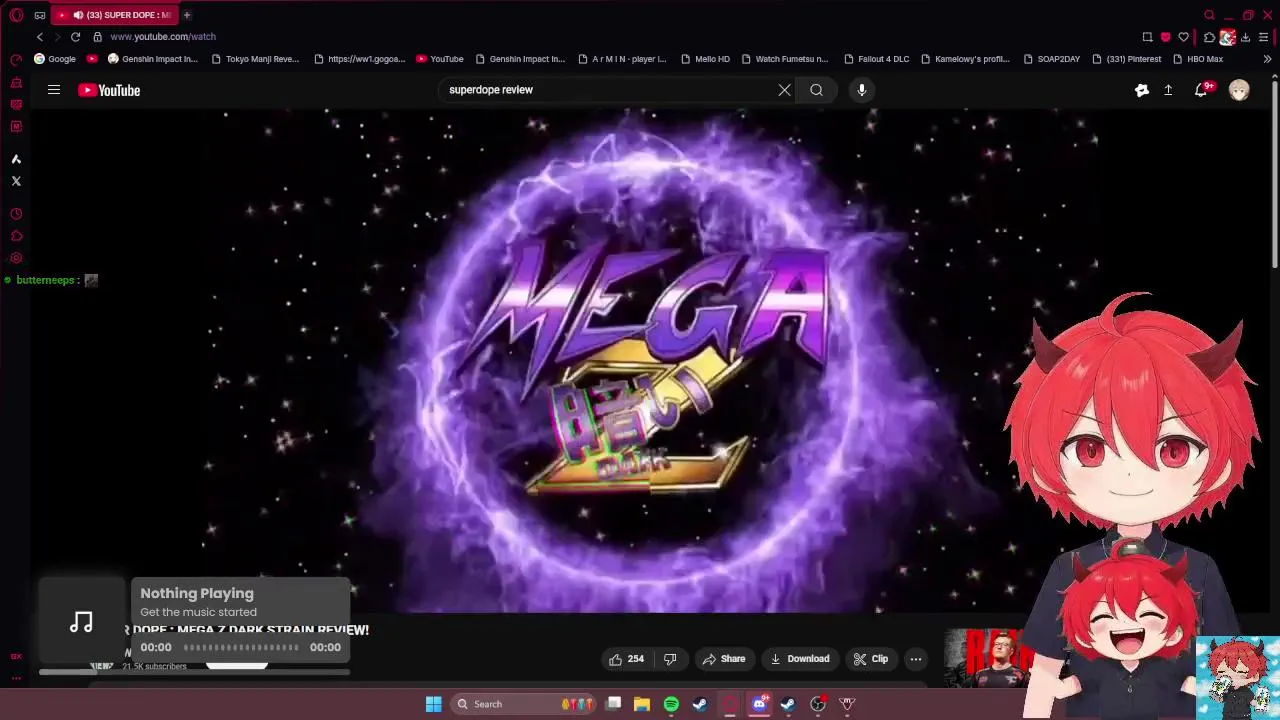Like the video showing 254 likes
1280x720 pixels.
tap(626, 659)
